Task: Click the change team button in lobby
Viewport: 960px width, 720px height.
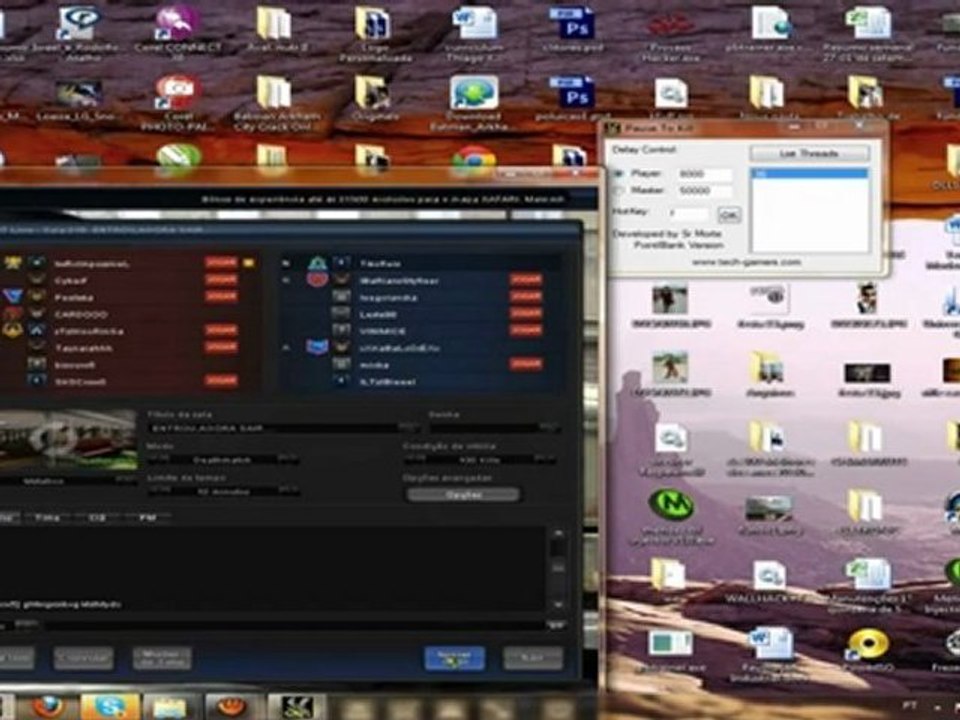Action: point(162,659)
